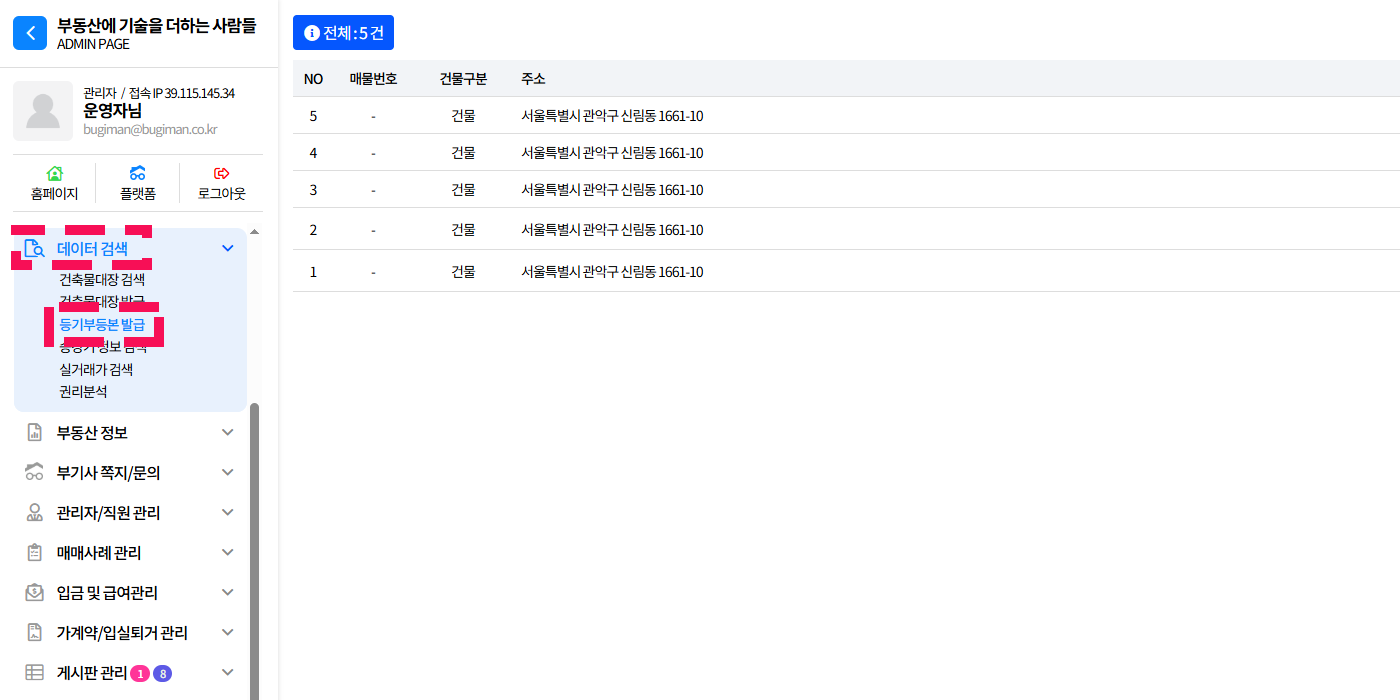1400x700 pixels.
Task: Click the 주소 column header
Action: tap(533, 79)
